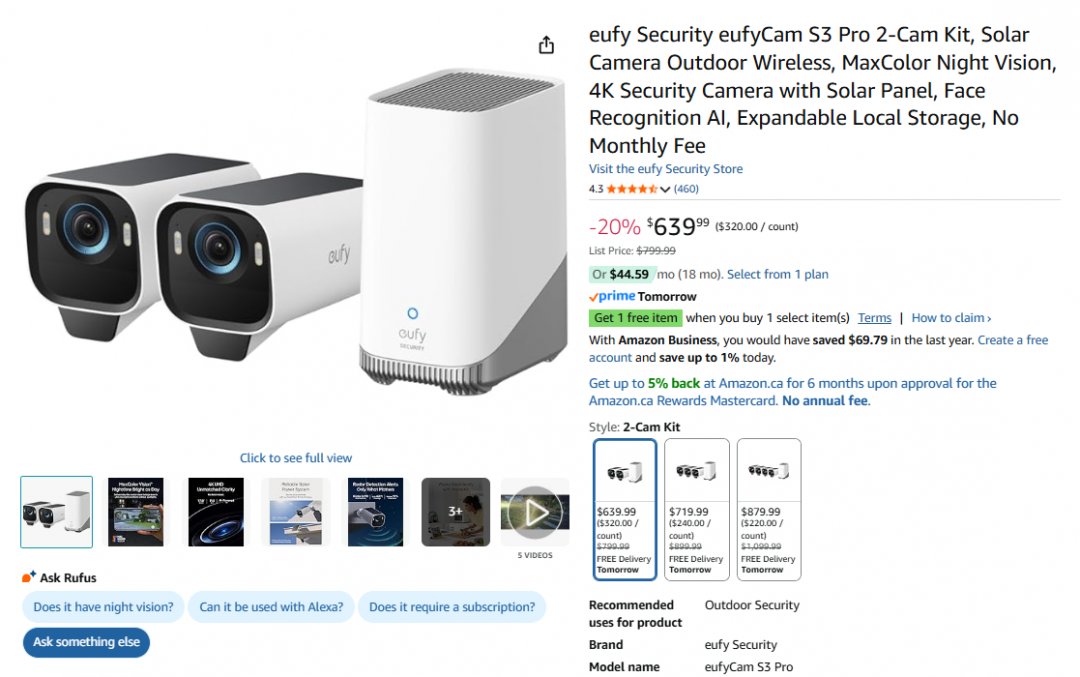Image resolution: width=1080 pixels, height=677 pixels.
Task: Click the Ask Rufus sparkle icon
Action: click(x=29, y=577)
